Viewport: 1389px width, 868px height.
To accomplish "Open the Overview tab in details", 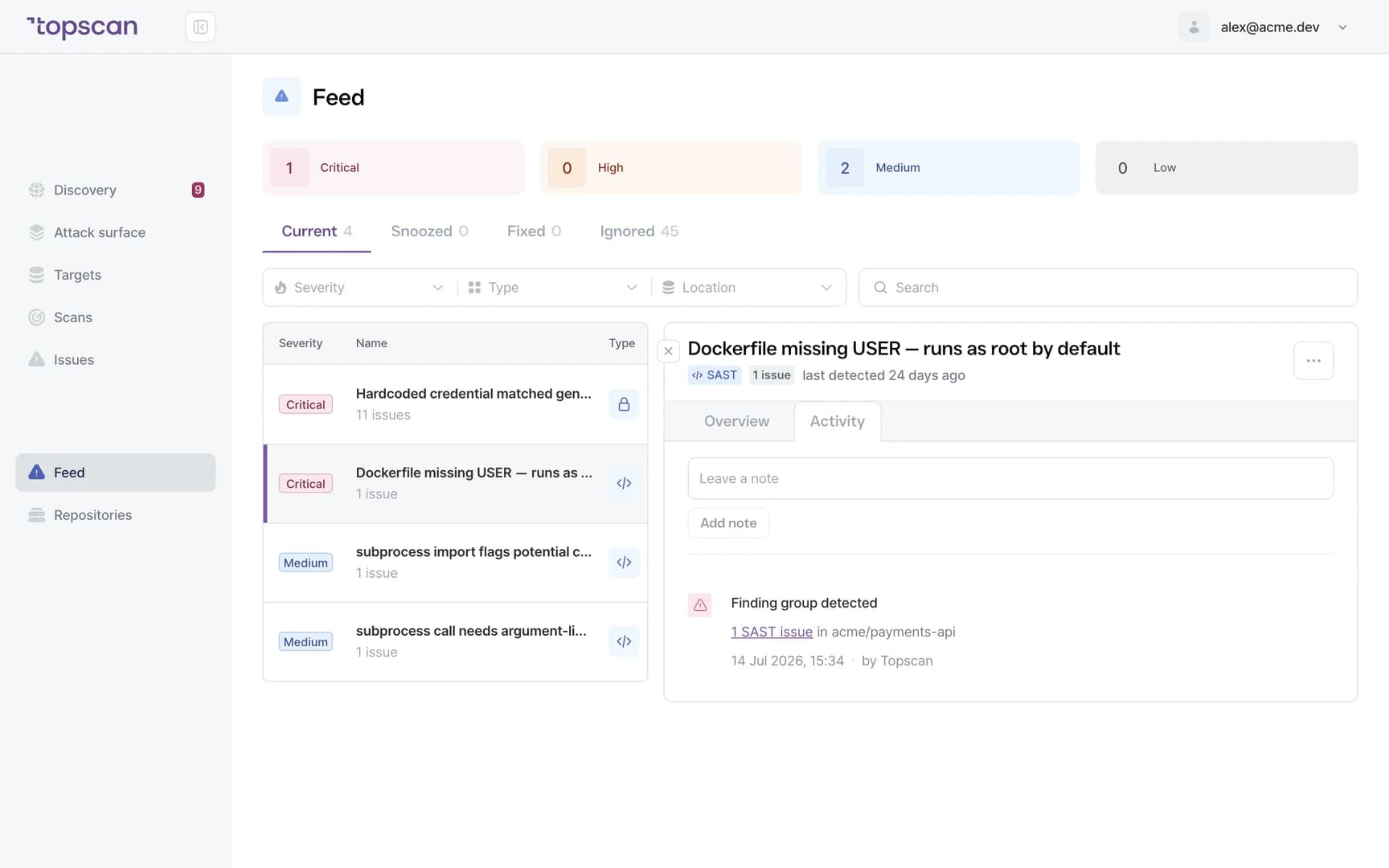I will tap(736, 421).
